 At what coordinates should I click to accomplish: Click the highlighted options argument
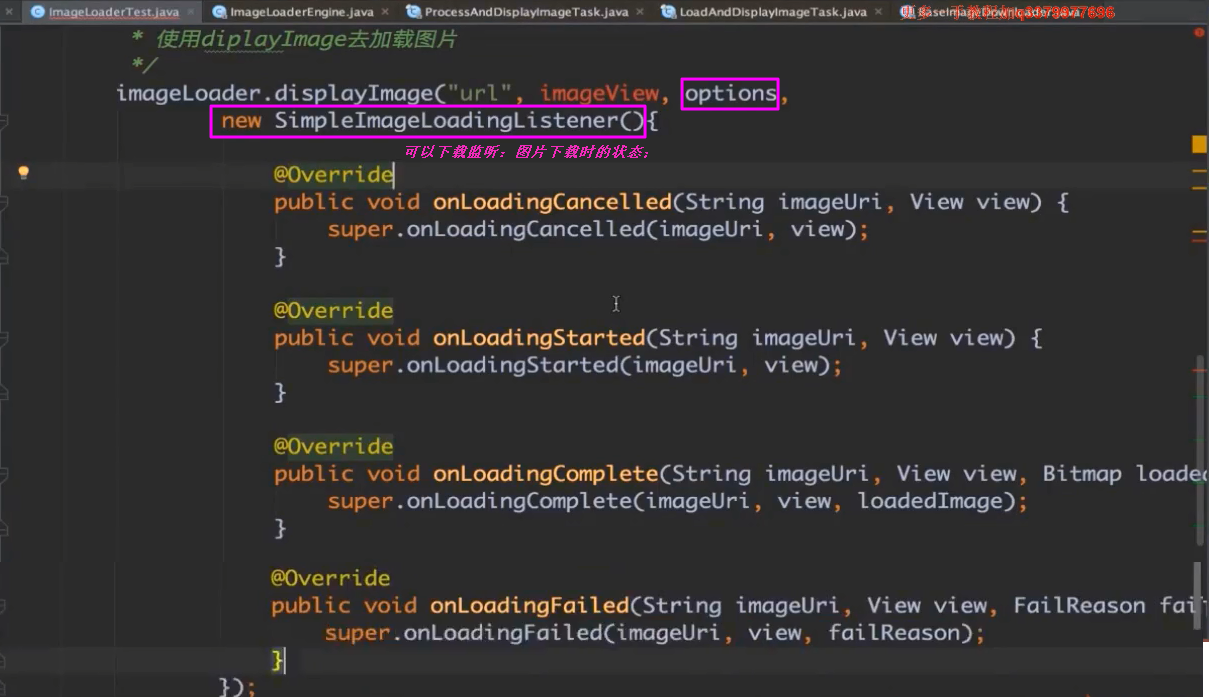(730, 94)
